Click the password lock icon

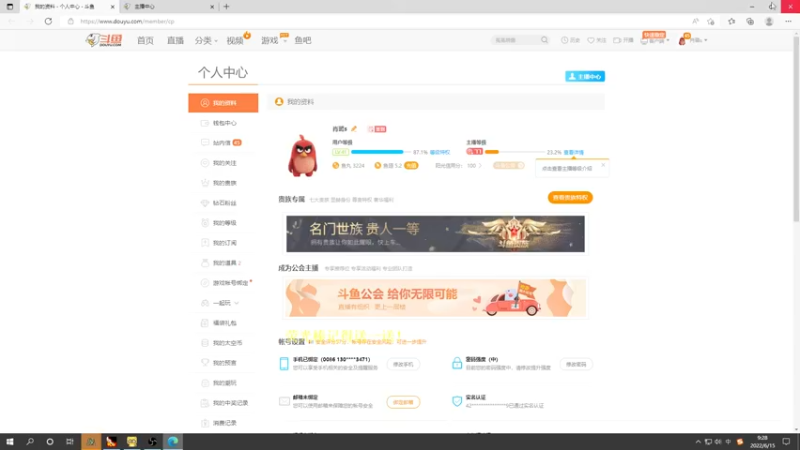click(457, 363)
